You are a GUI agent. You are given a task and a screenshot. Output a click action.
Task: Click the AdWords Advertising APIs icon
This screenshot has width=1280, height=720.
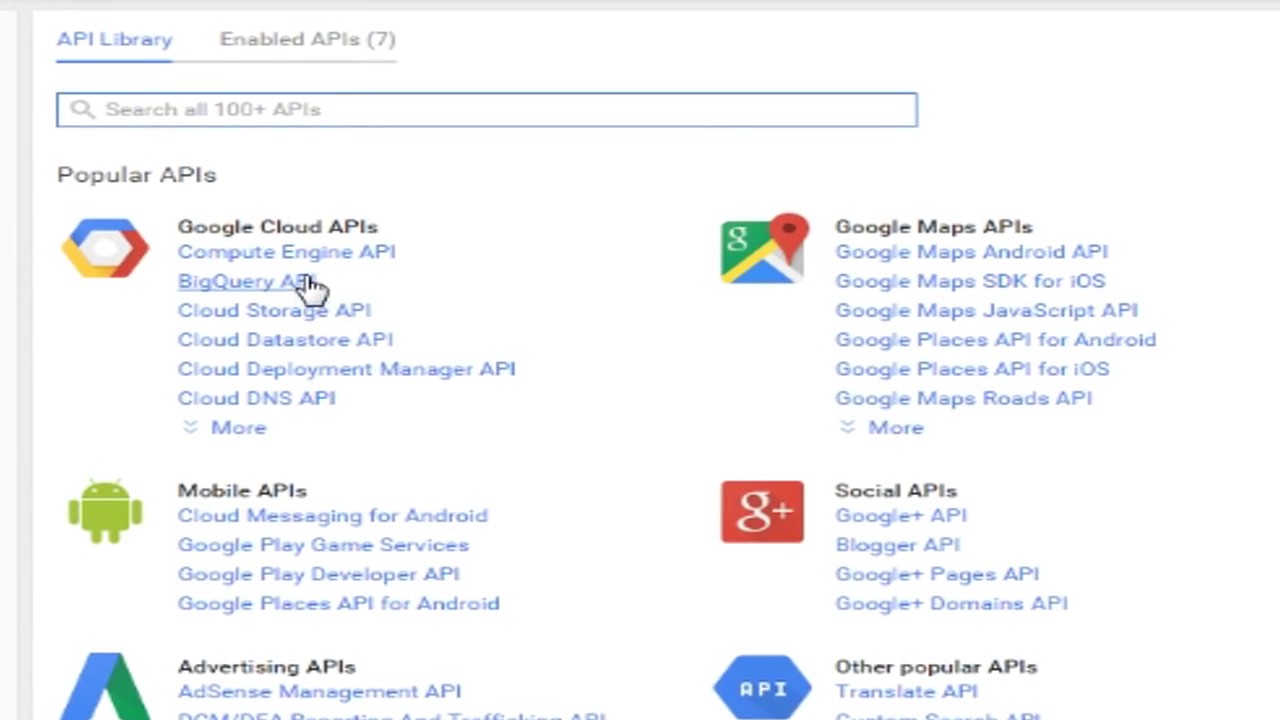tap(105, 686)
